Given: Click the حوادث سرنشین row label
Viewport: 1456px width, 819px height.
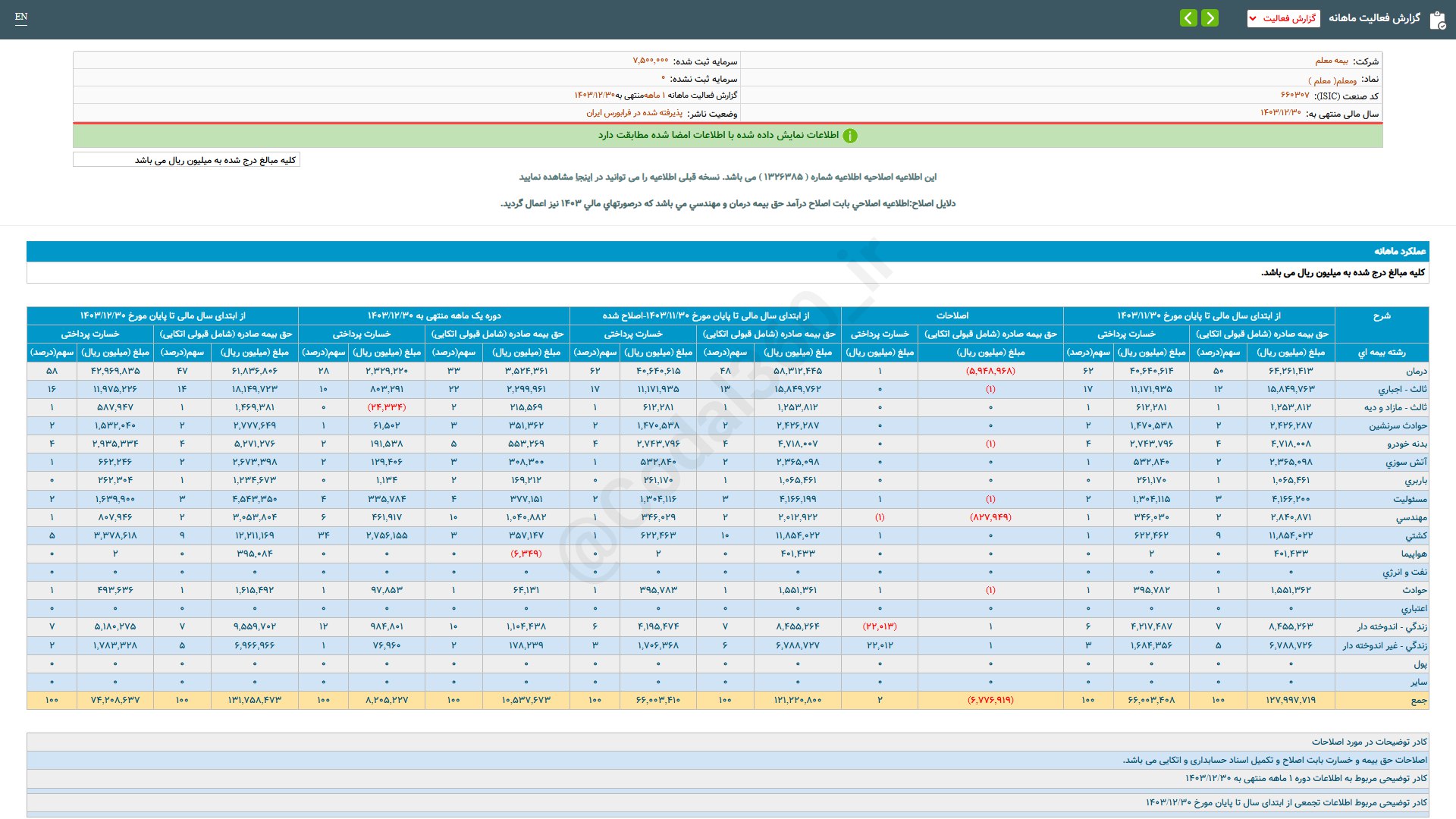Looking at the screenshot, I should coord(1398,425).
